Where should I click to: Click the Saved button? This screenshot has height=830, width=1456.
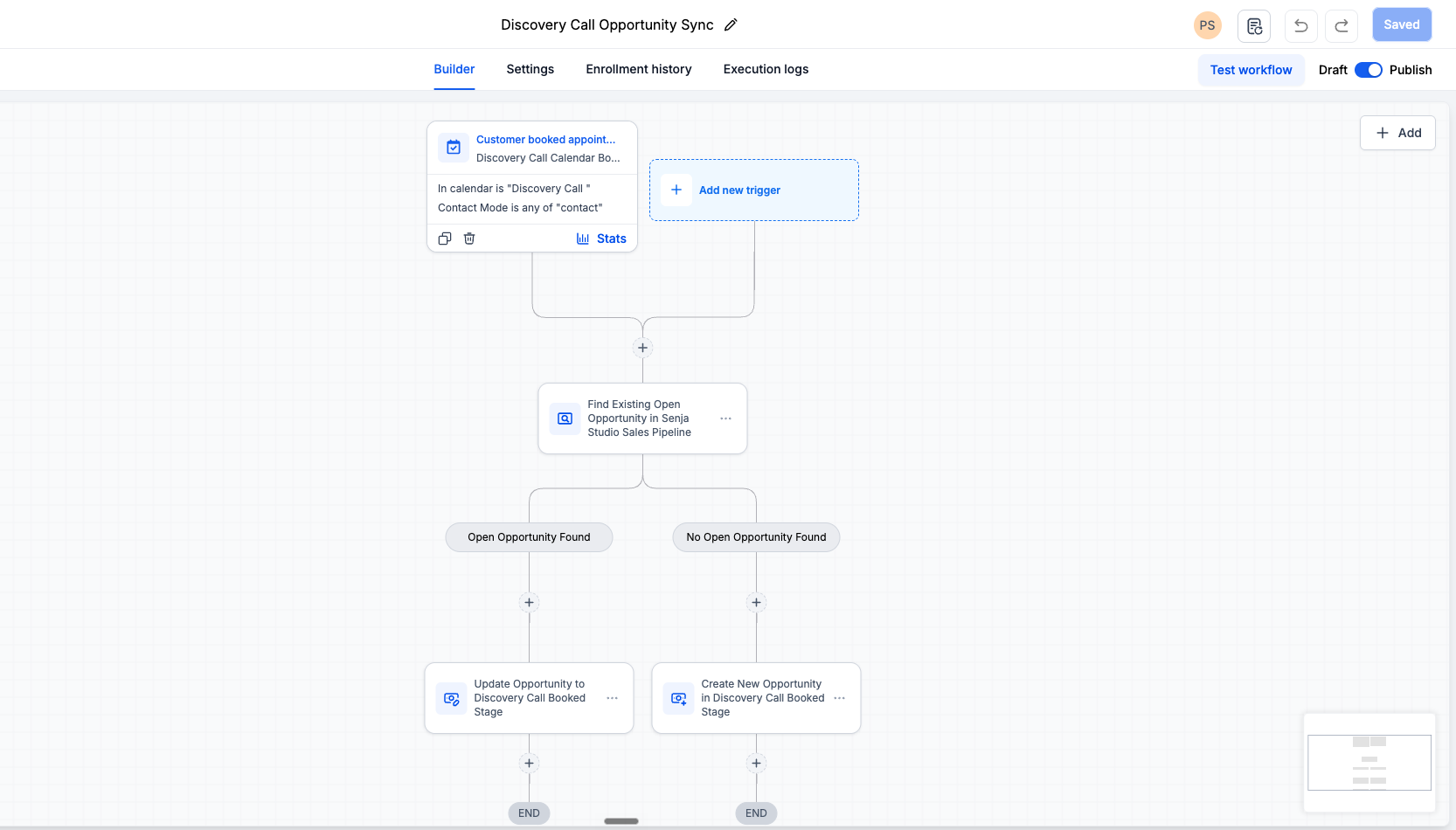coord(1402,24)
